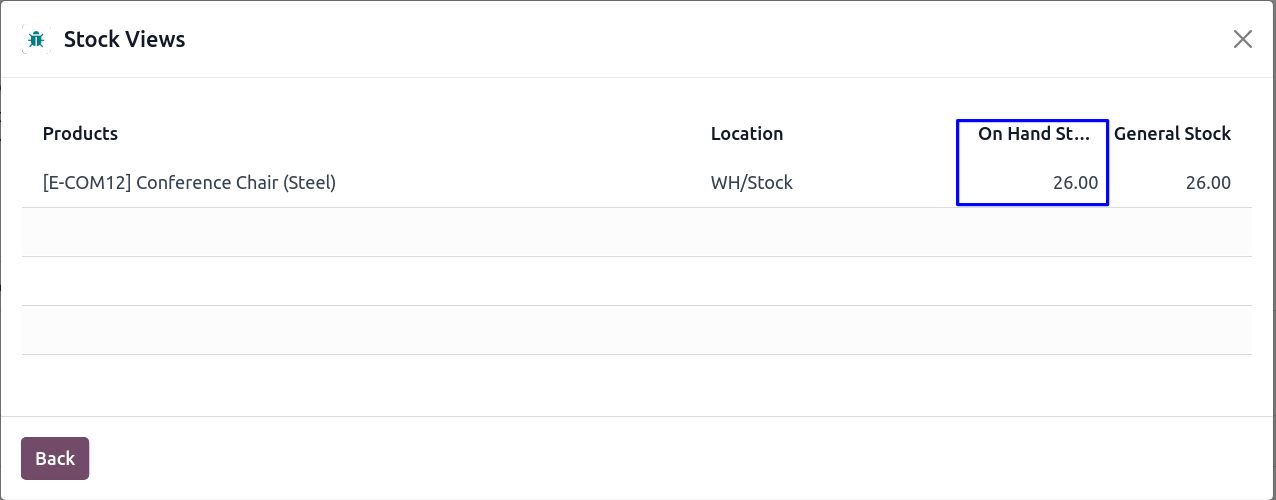
Task: Click the middle empty table row
Action: [636, 281]
